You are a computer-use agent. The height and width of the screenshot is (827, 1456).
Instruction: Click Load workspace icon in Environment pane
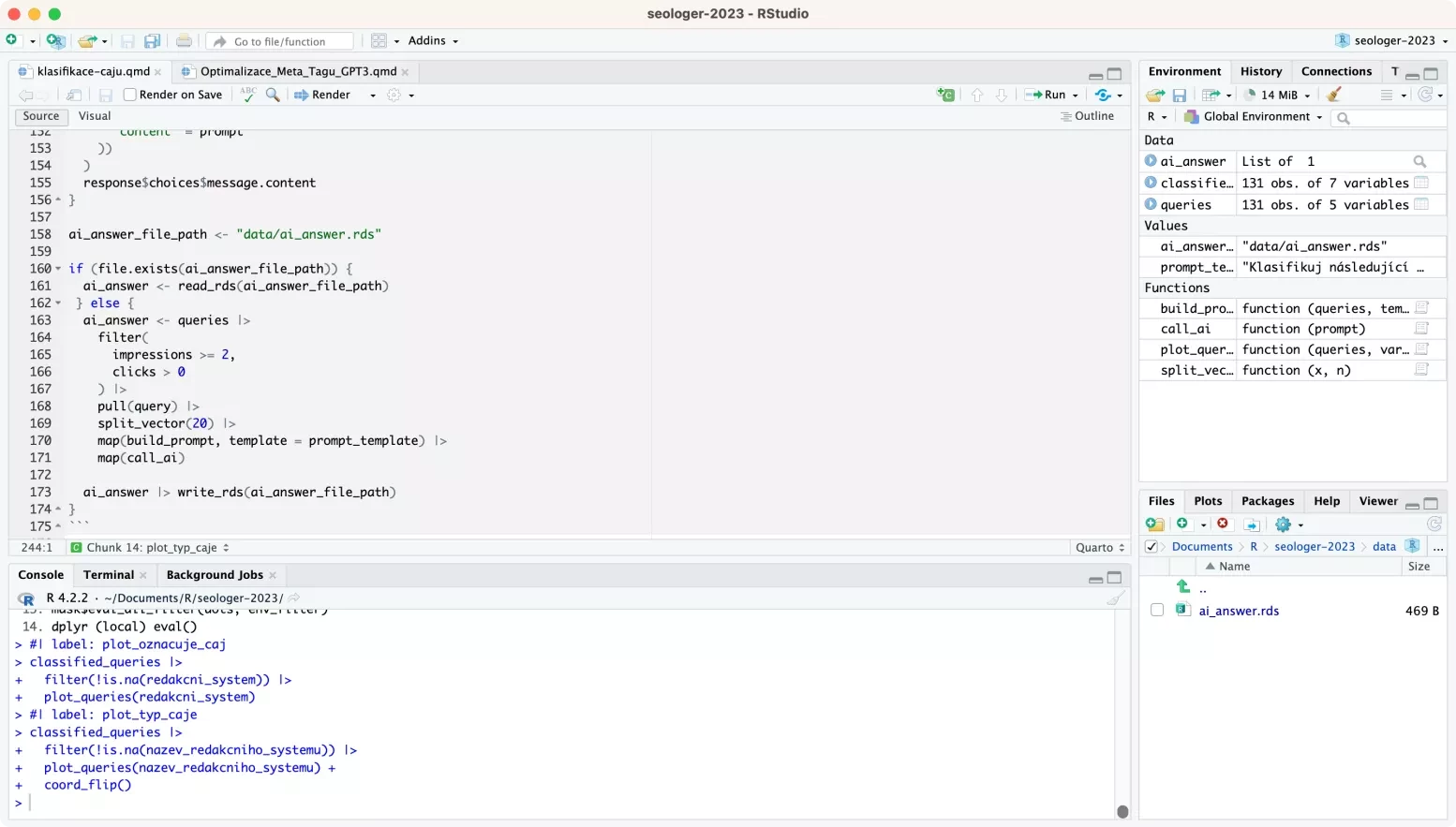click(1155, 95)
